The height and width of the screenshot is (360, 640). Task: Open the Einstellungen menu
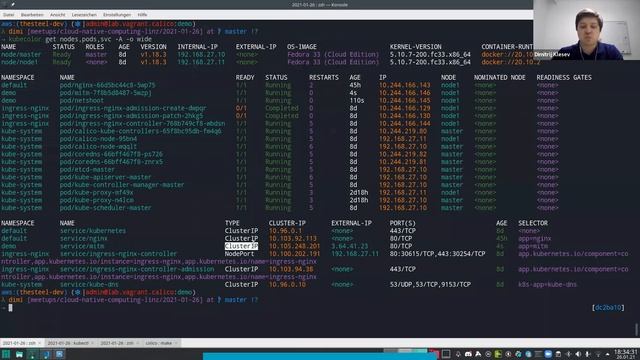click(117, 15)
